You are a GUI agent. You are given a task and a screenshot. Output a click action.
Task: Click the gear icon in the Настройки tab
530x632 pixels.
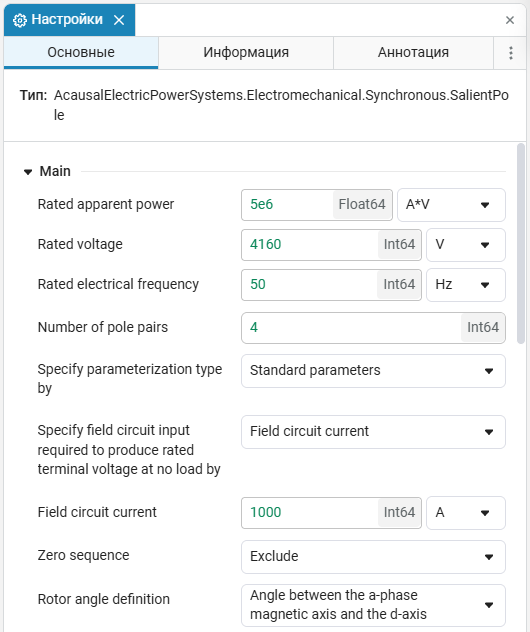pos(20,20)
